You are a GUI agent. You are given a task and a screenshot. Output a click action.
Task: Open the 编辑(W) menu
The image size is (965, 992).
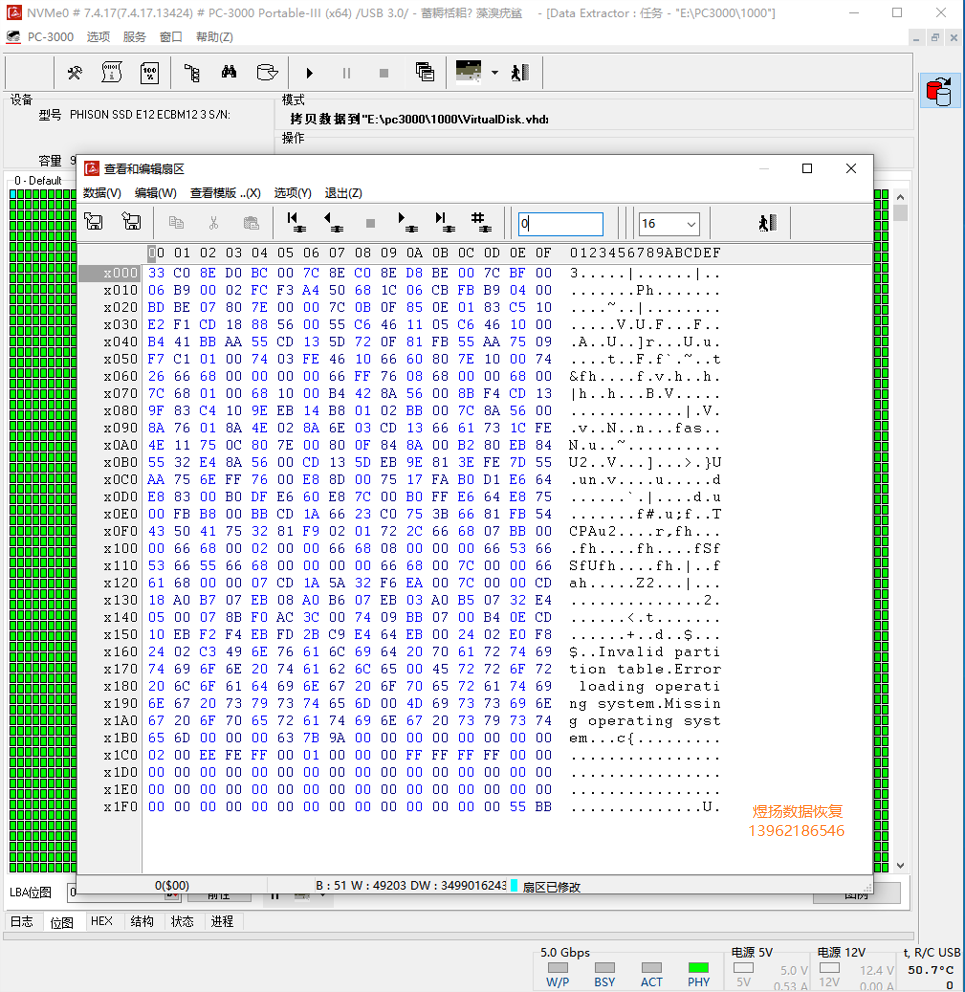coord(156,193)
